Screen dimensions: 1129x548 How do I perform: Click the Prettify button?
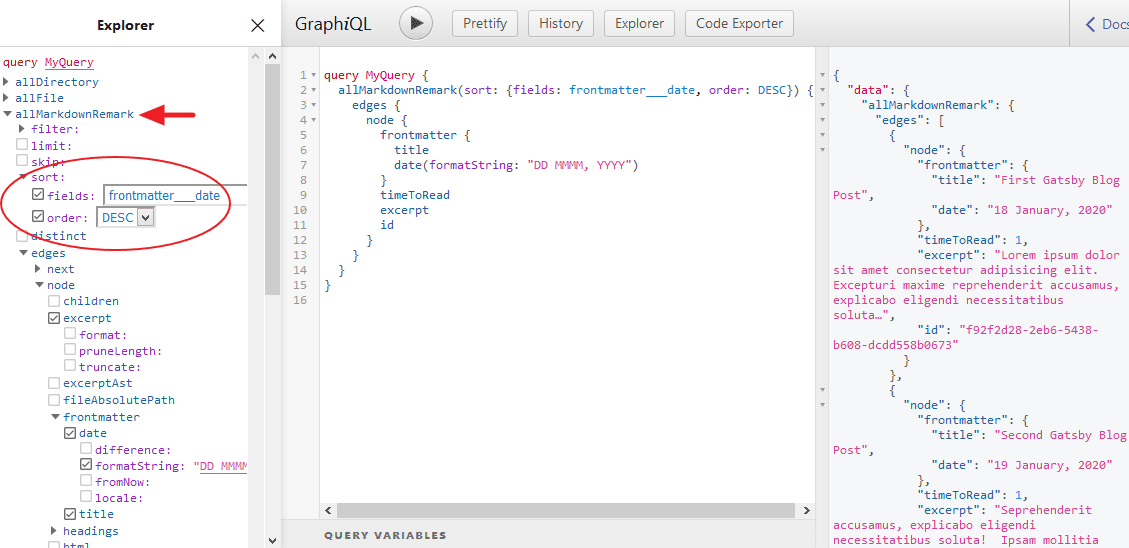pyautogui.click(x=485, y=24)
